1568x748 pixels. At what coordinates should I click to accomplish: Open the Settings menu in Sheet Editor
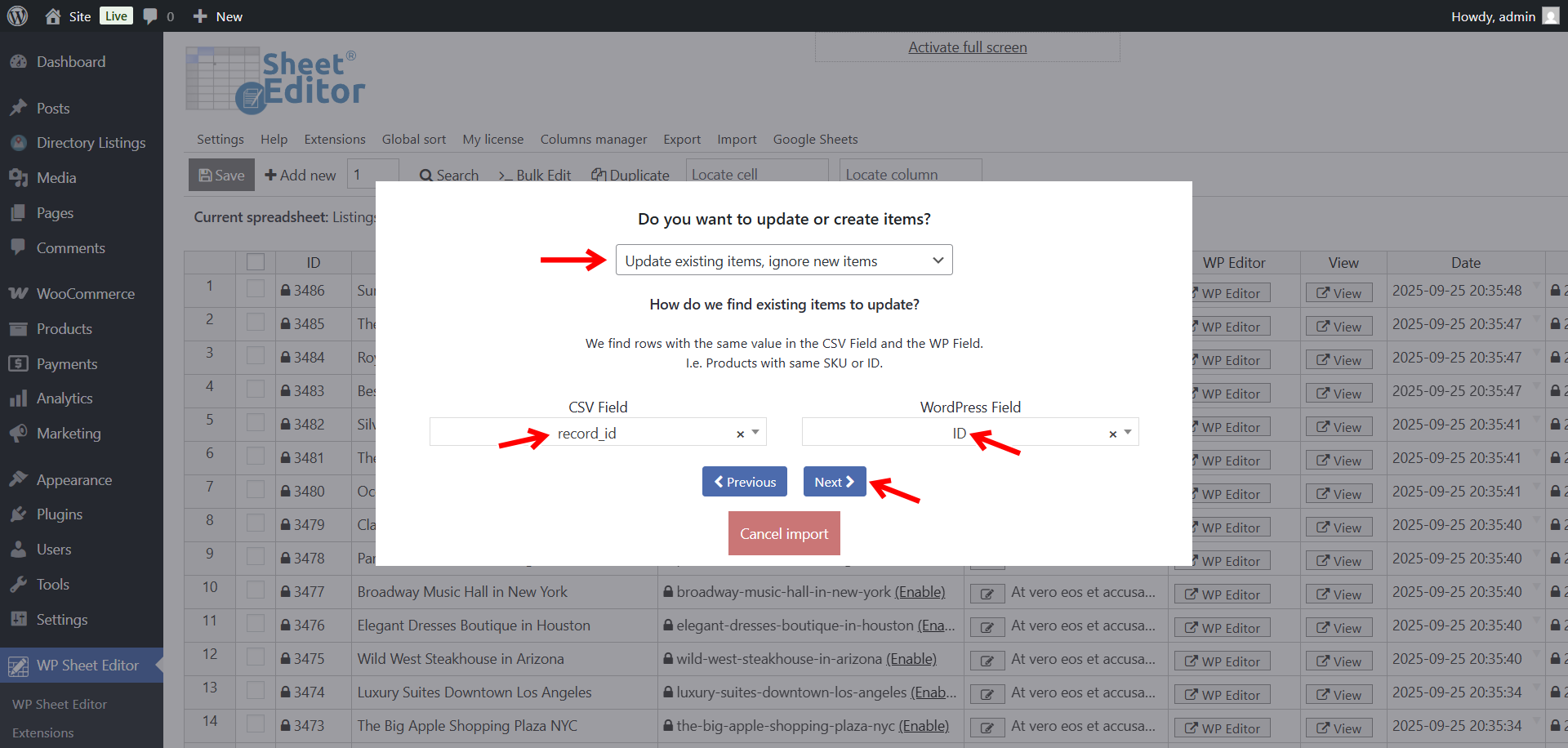(x=220, y=140)
